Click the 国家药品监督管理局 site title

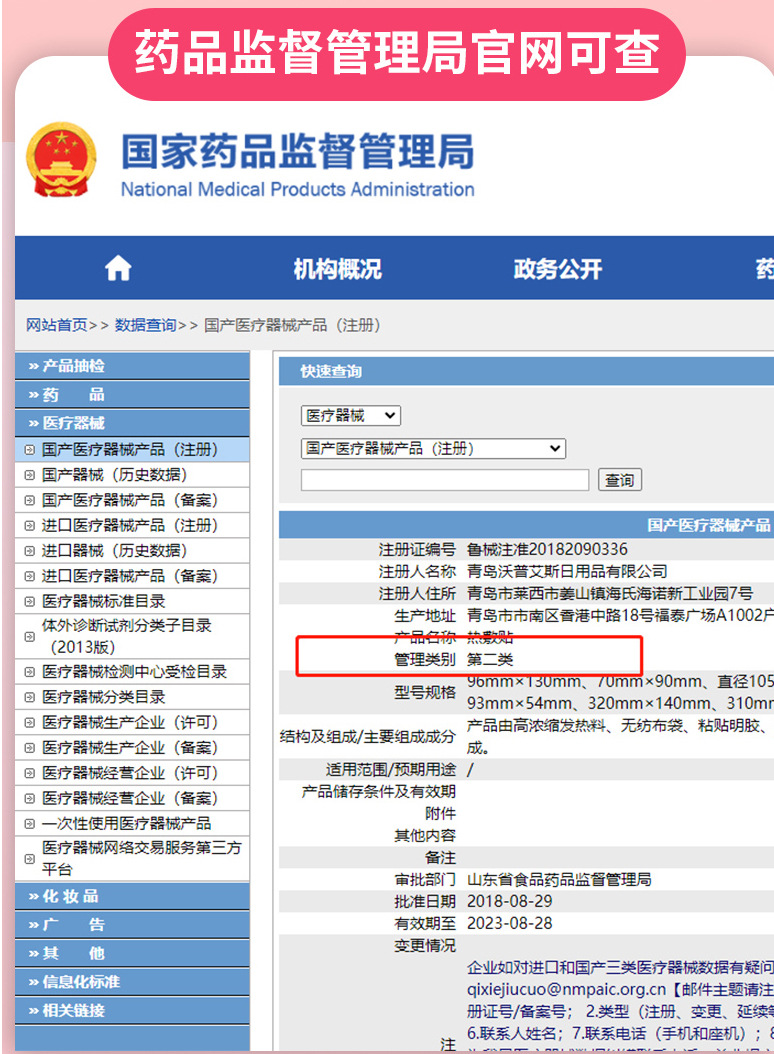pos(297,151)
